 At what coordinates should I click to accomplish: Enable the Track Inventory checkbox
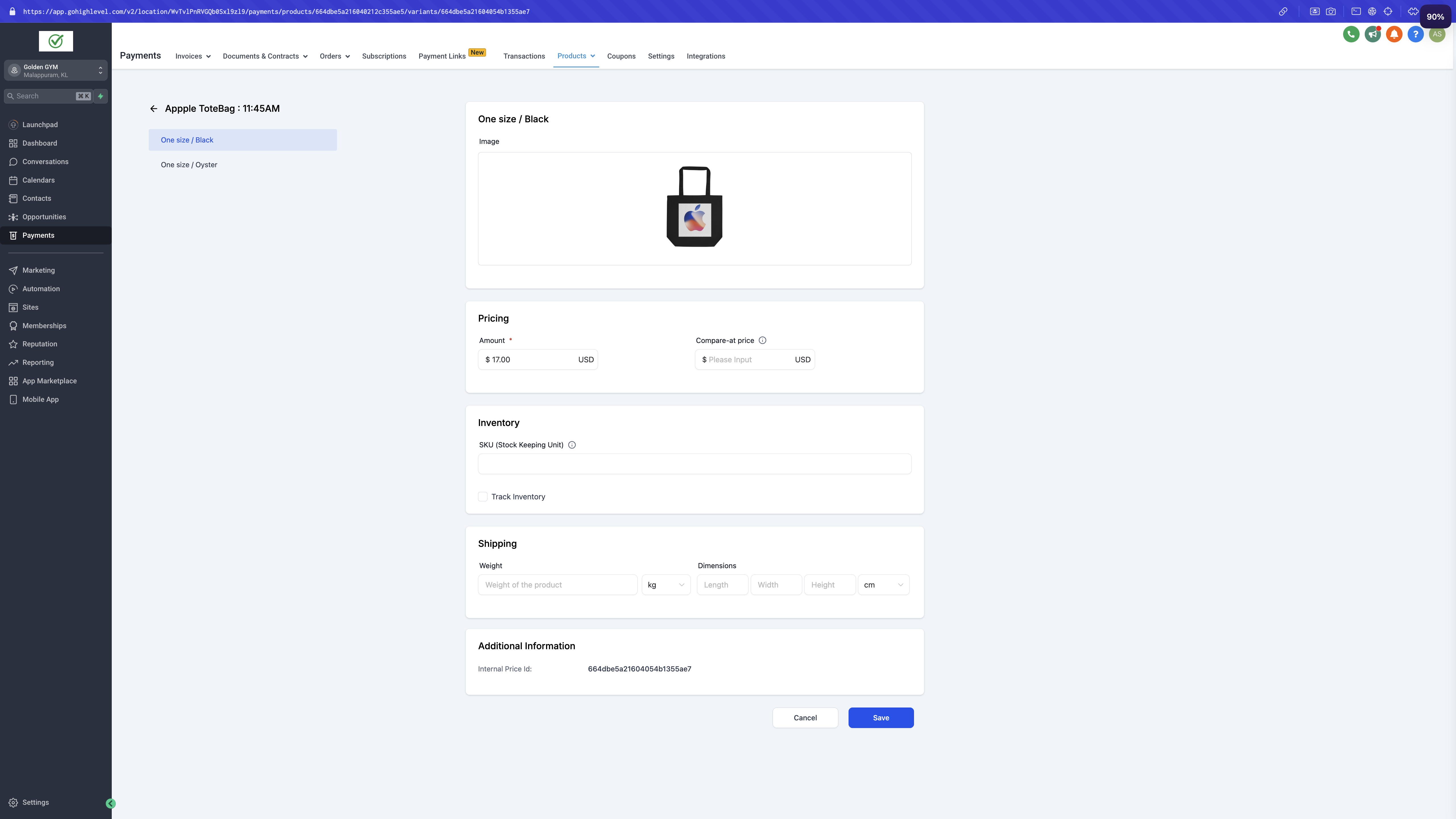(x=483, y=497)
